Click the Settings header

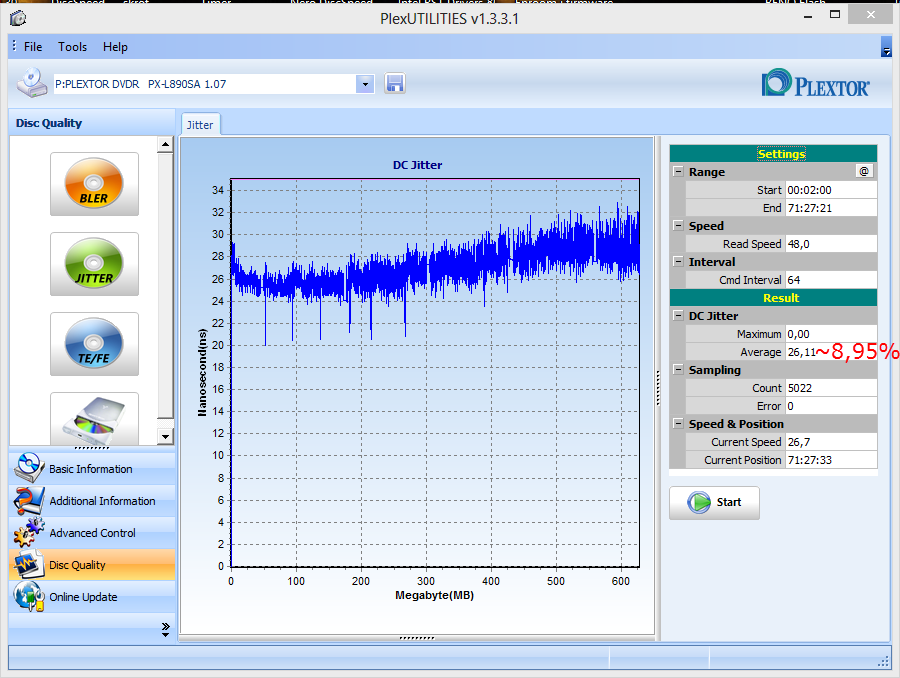[773, 153]
